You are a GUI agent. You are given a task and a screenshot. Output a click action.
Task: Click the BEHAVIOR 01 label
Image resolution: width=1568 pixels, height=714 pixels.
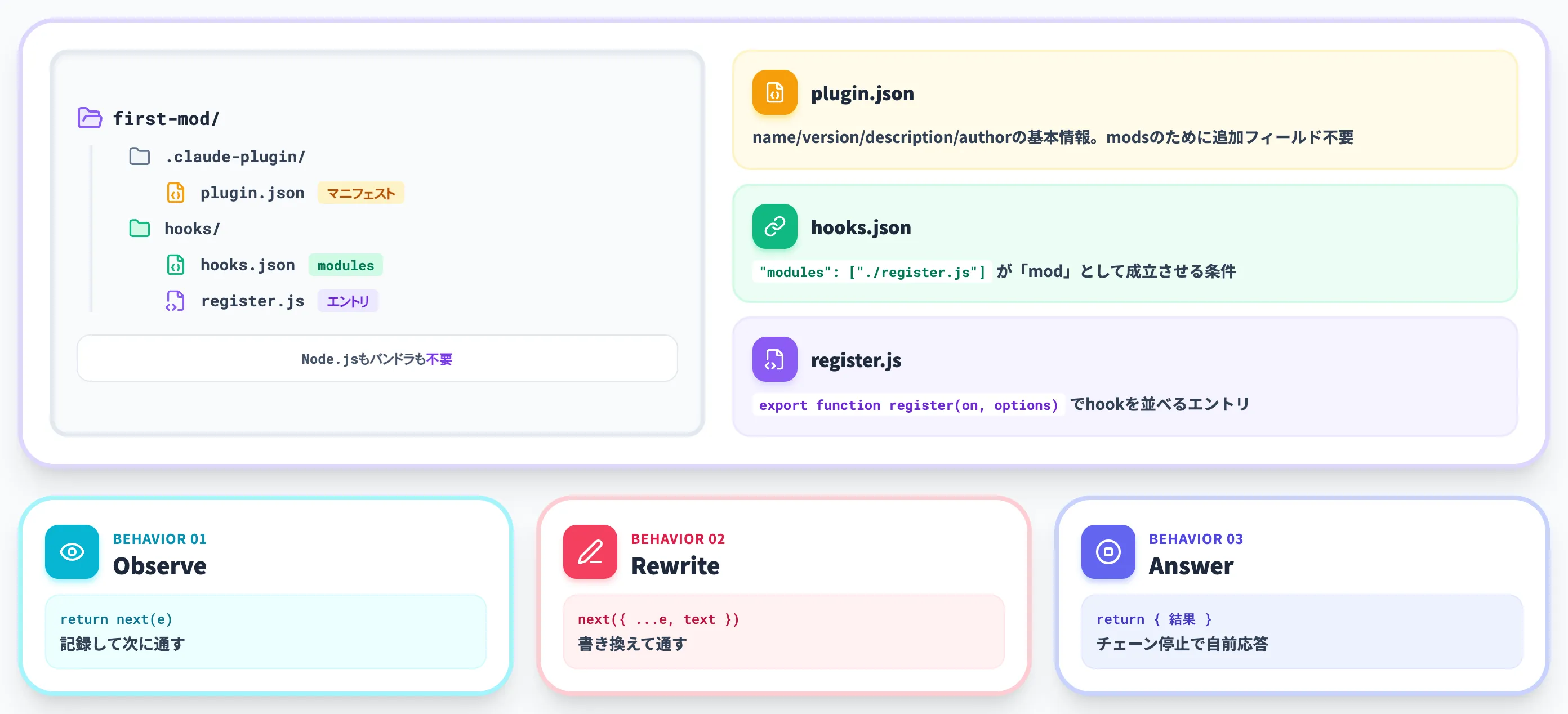click(x=159, y=539)
